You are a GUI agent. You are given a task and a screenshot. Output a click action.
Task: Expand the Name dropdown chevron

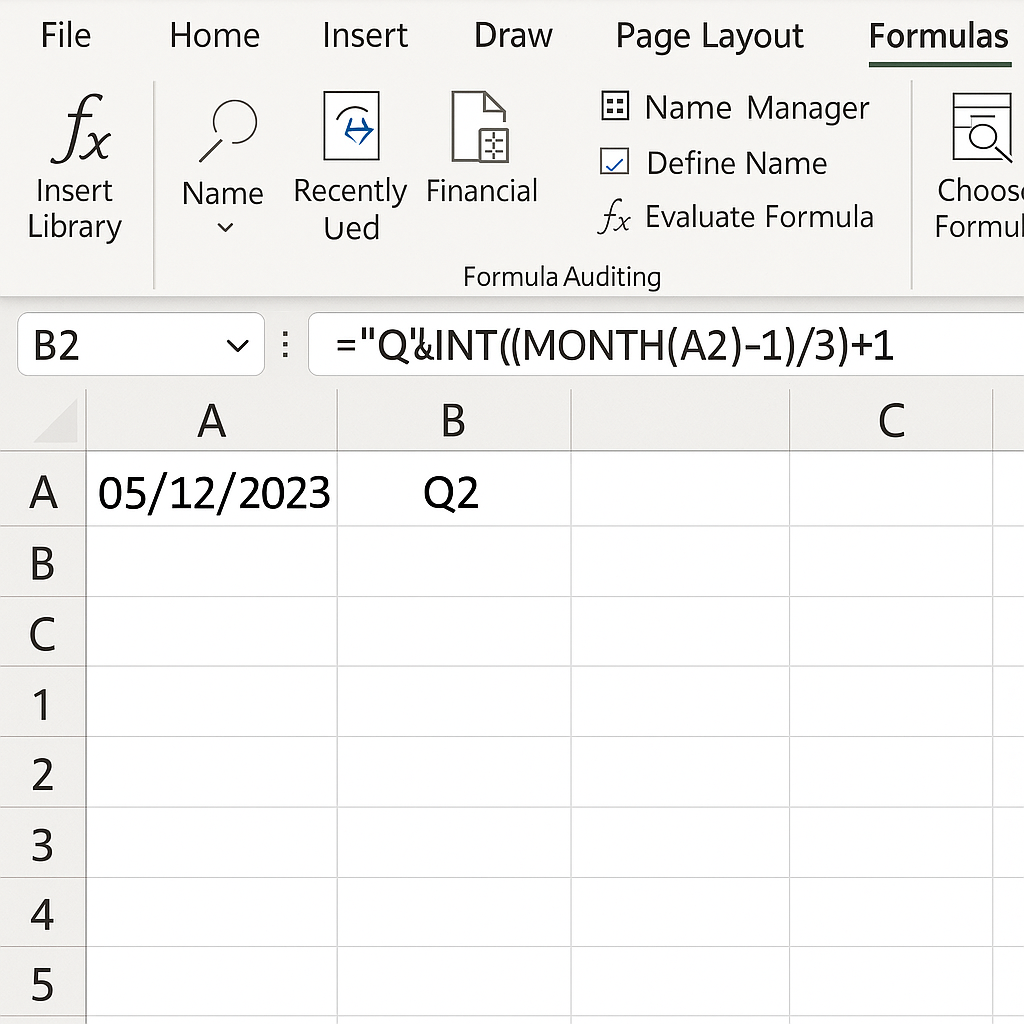225,228
